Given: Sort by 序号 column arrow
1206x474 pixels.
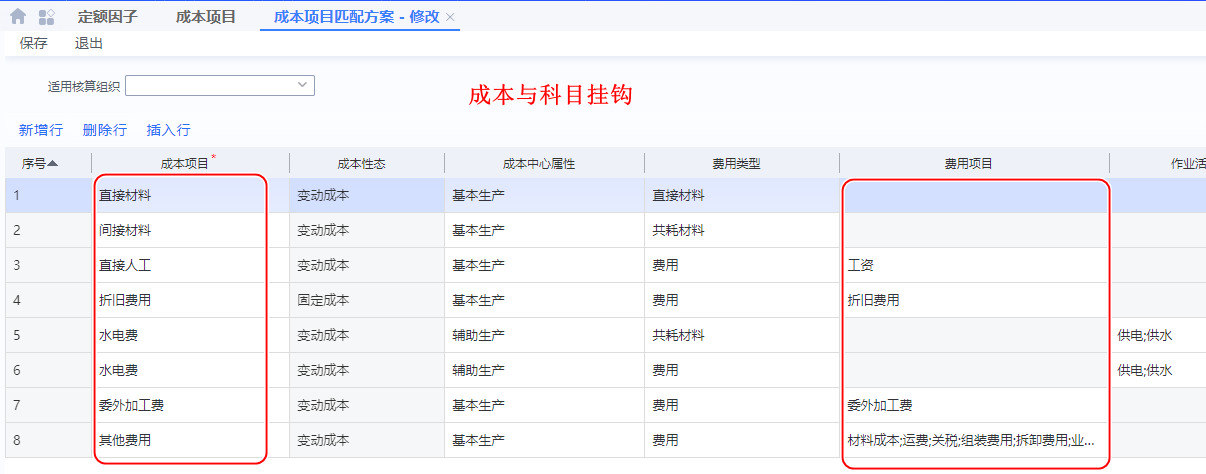Looking at the screenshot, I should (52, 163).
